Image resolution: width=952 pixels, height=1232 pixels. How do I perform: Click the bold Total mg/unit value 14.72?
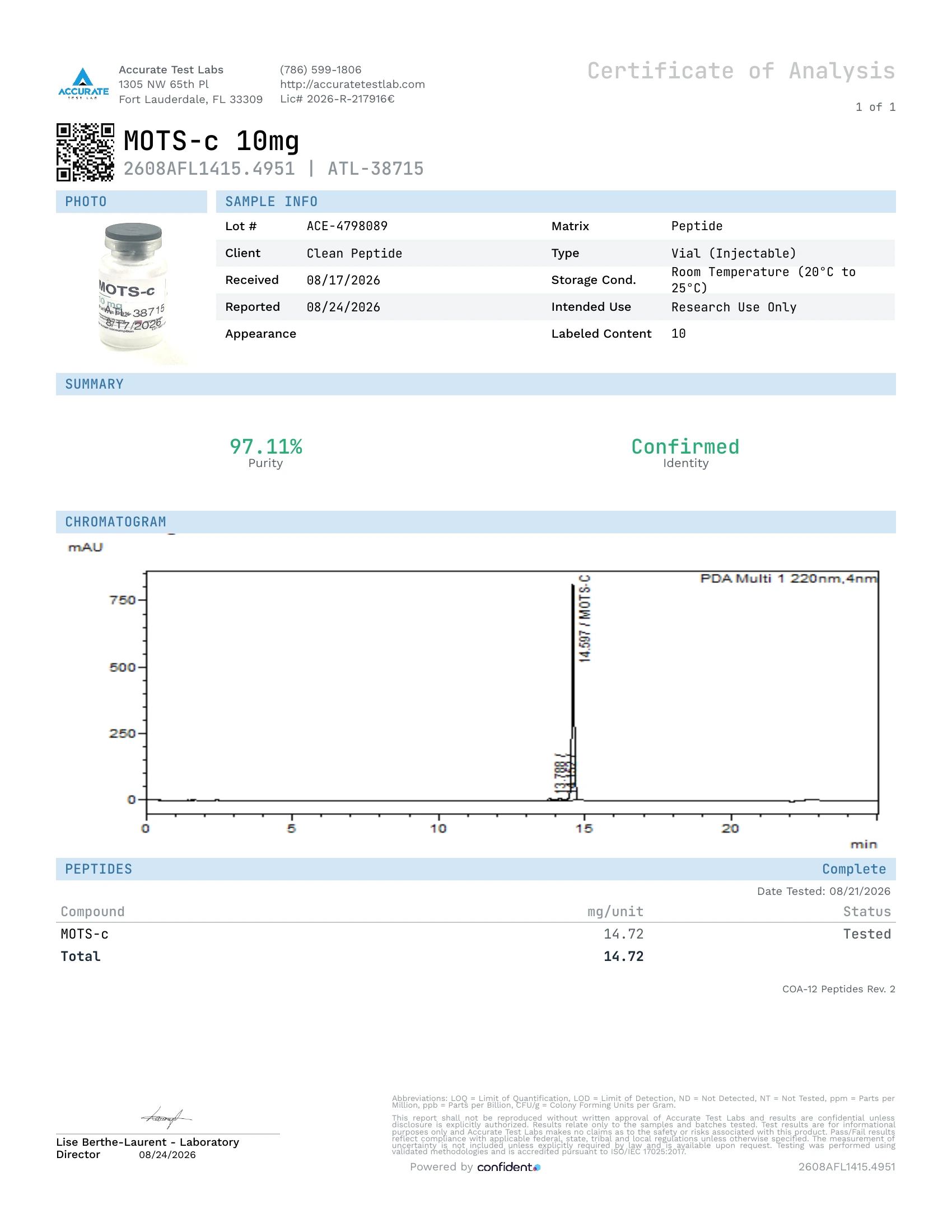(x=623, y=956)
